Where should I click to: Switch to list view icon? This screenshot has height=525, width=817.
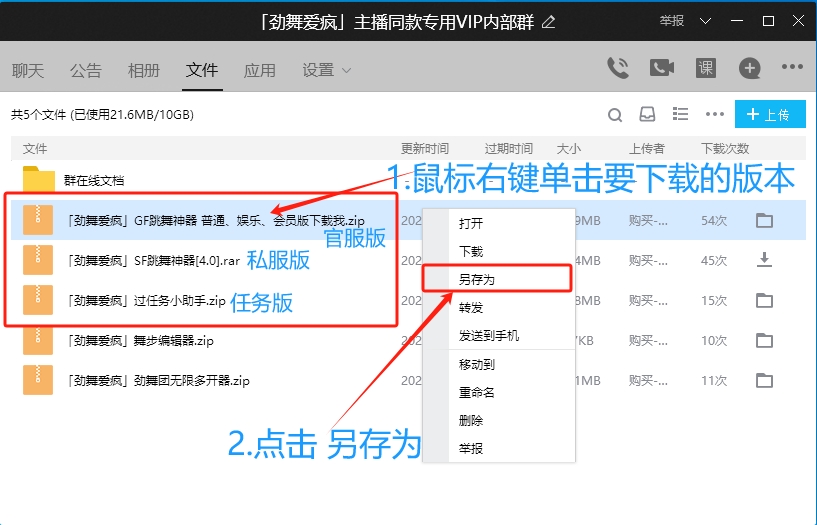point(680,114)
